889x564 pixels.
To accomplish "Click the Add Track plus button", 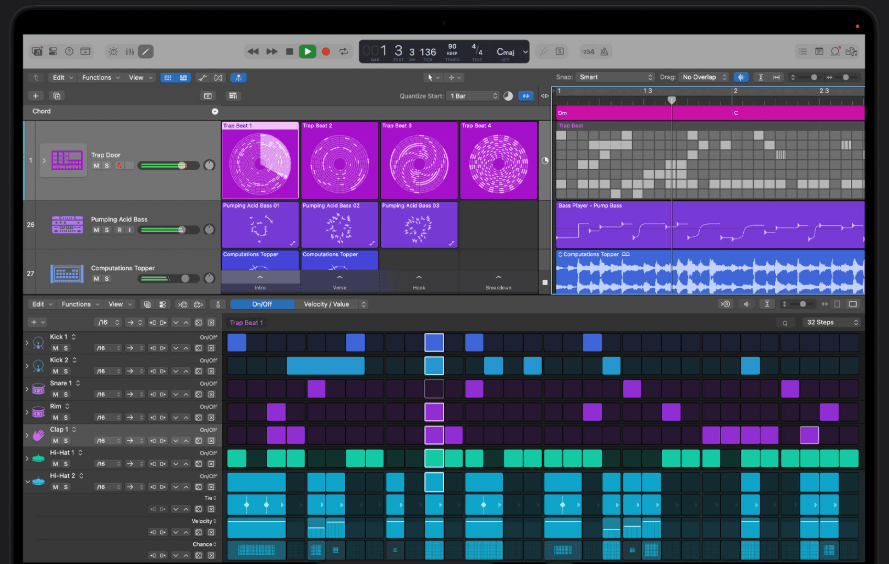I will pos(36,96).
